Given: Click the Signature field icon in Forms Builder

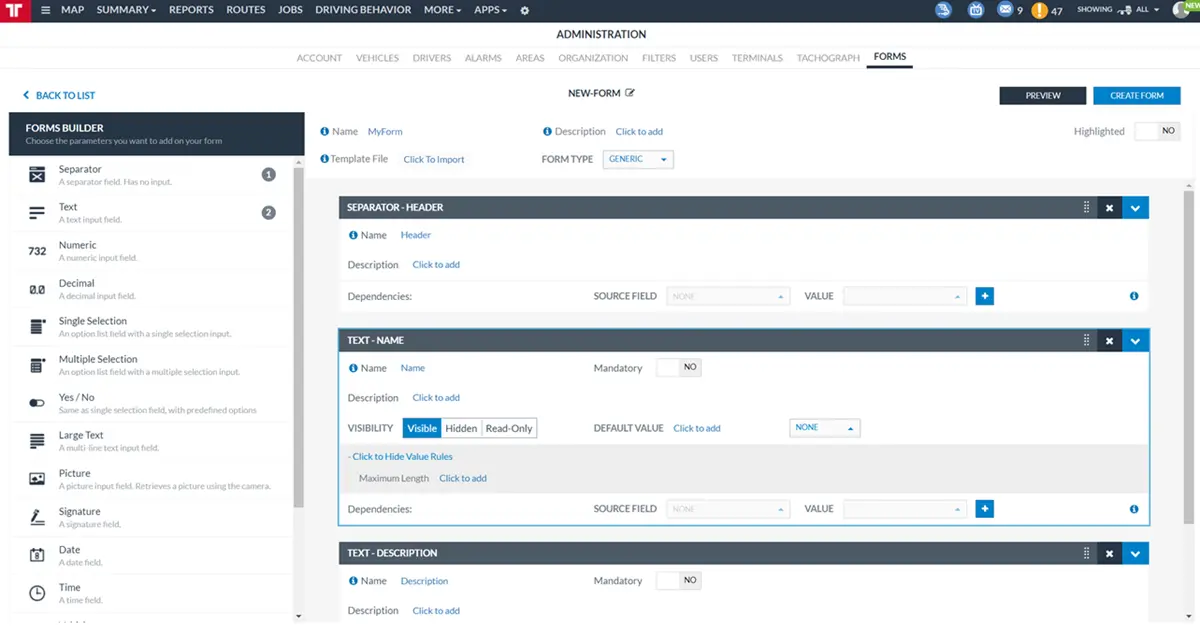Looking at the screenshot, I should pos(37,517).
